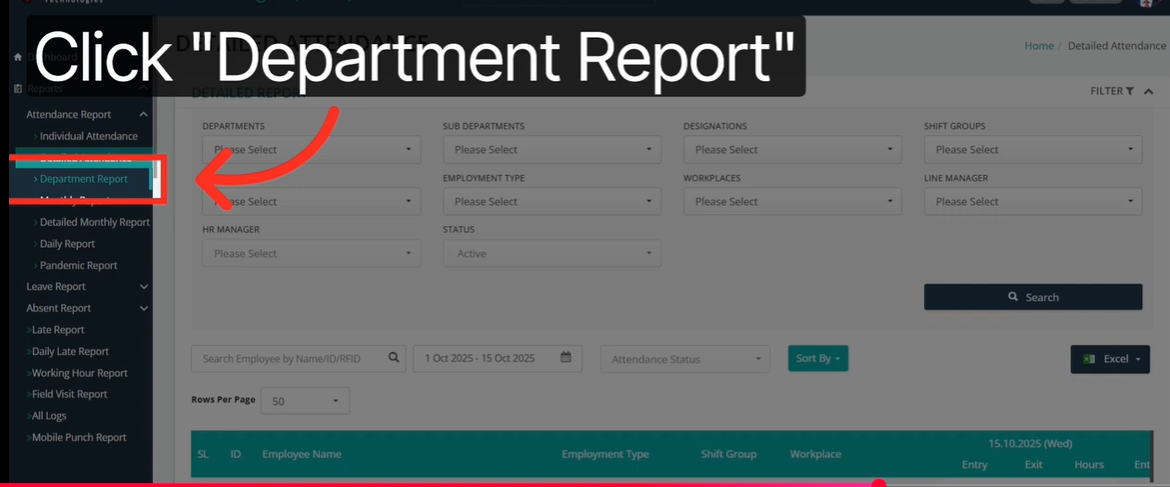
Task: Click Department Report in sidebar
Action: click(x=84, y=179)
